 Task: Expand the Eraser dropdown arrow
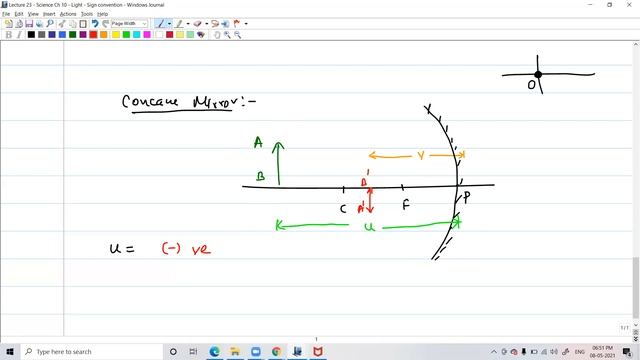[x=207, y=24]
